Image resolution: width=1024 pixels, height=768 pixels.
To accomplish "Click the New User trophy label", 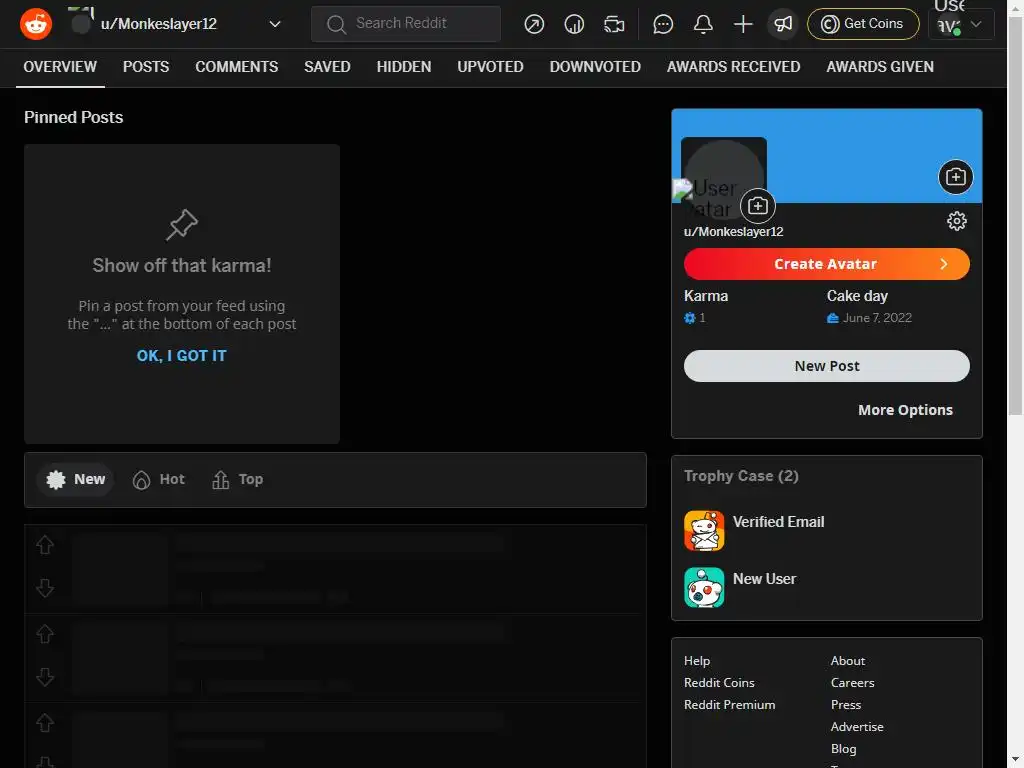I will tap(764, 579).
